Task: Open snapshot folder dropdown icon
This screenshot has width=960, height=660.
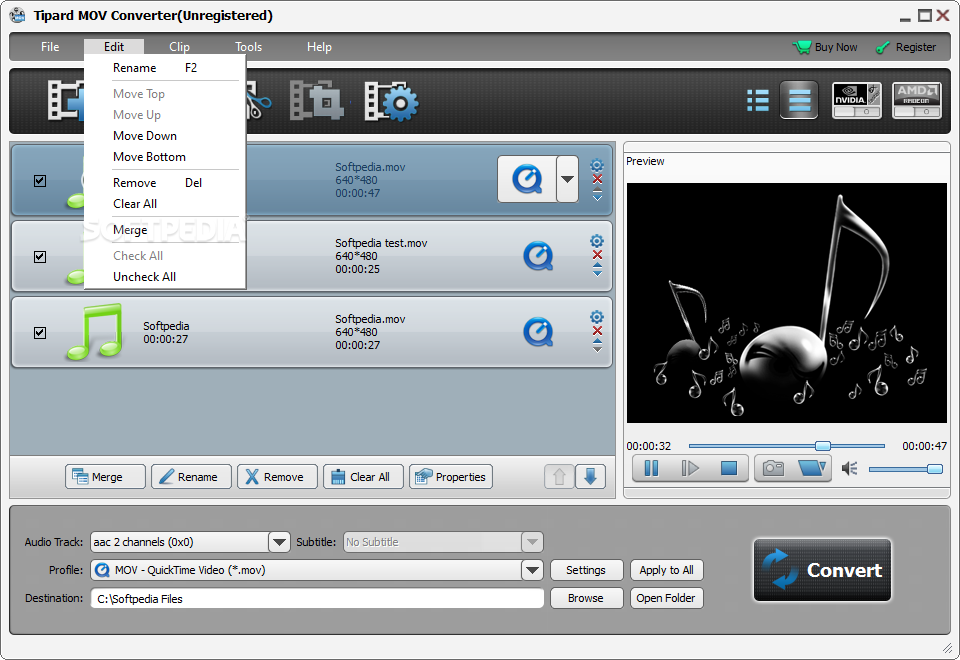Action: pyautogui.click(x=812, y=468)
